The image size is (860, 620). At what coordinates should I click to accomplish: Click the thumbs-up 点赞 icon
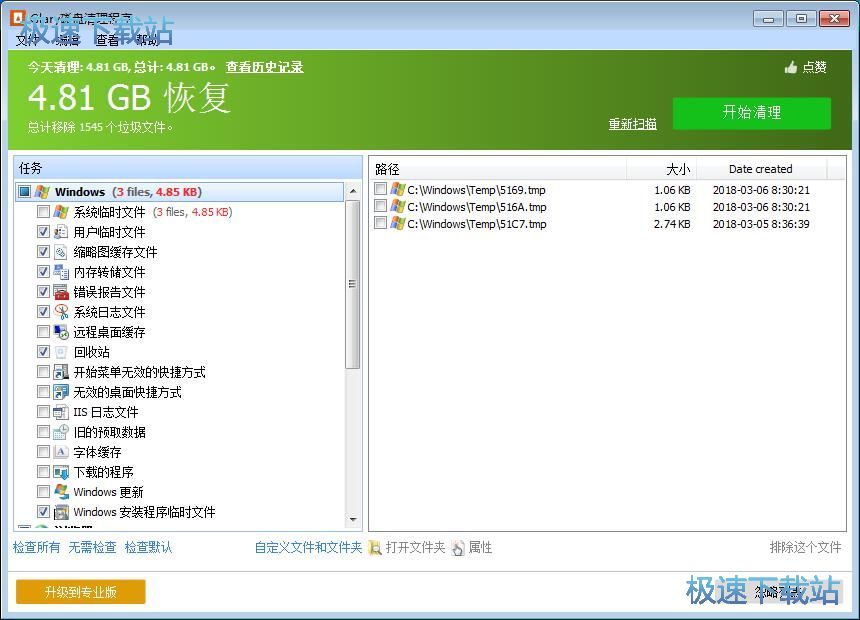pyautogui.click(x=790, y=67)
